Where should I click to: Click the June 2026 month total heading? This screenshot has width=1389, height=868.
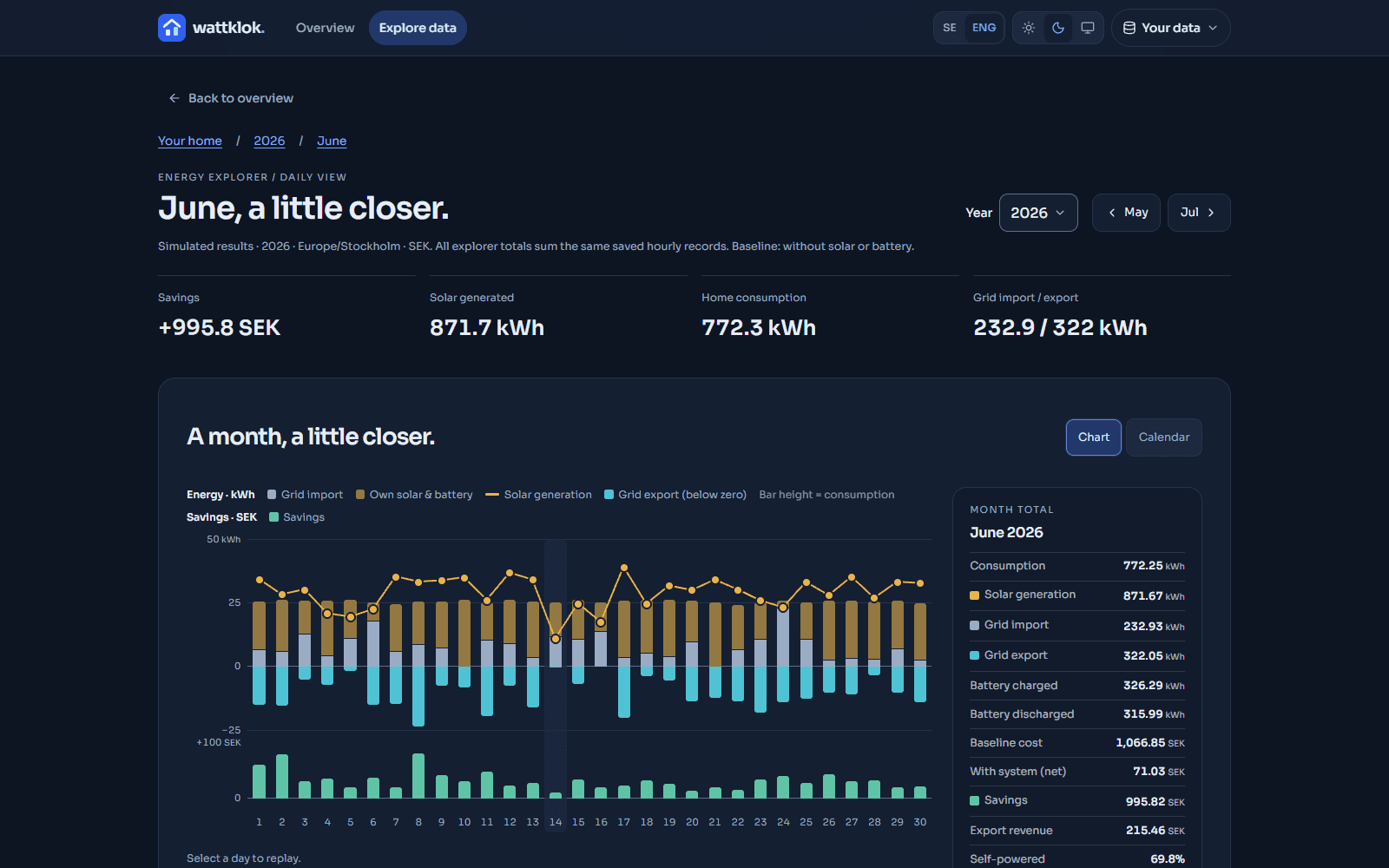[x=1006, y=533]
